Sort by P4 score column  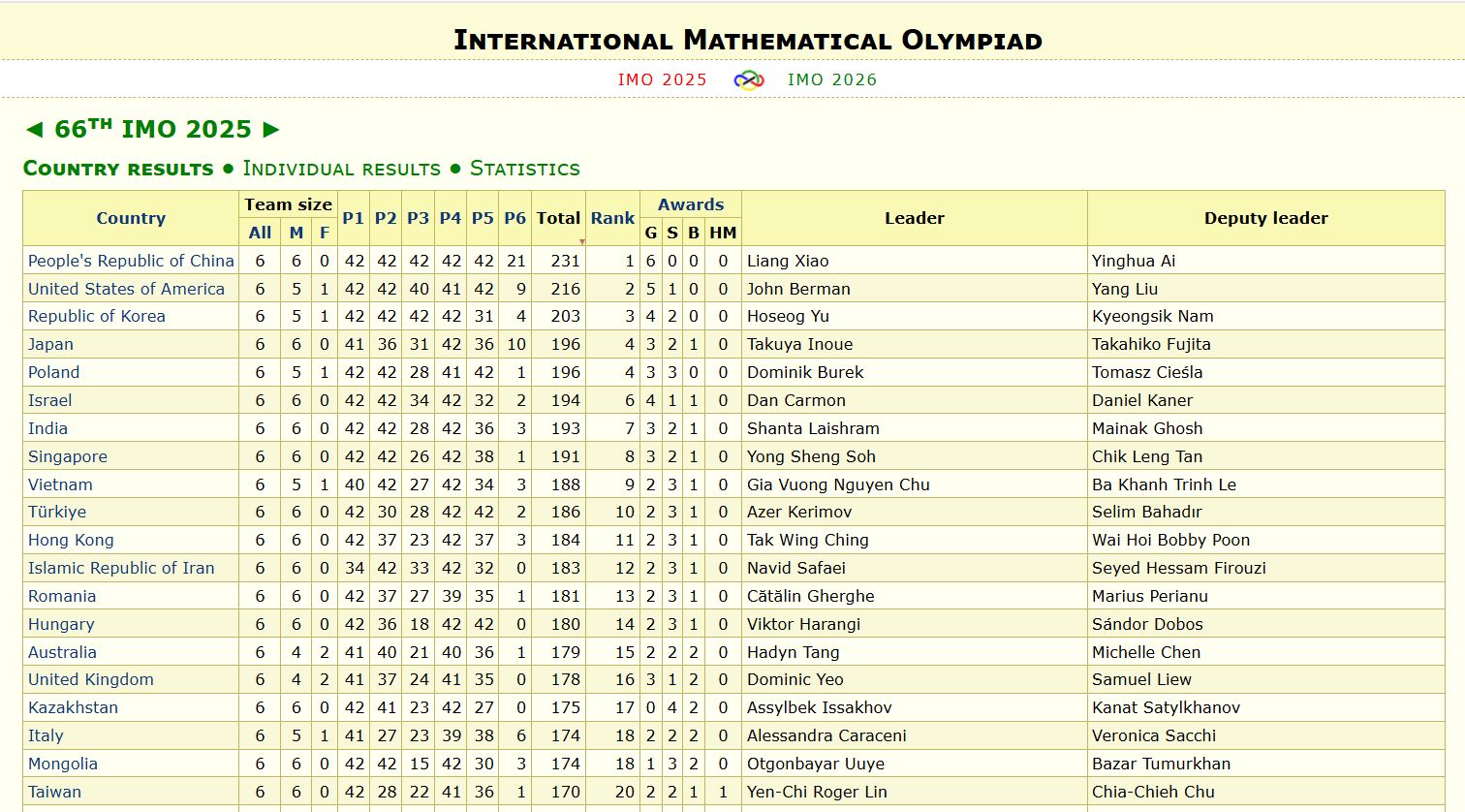point(451,218)
